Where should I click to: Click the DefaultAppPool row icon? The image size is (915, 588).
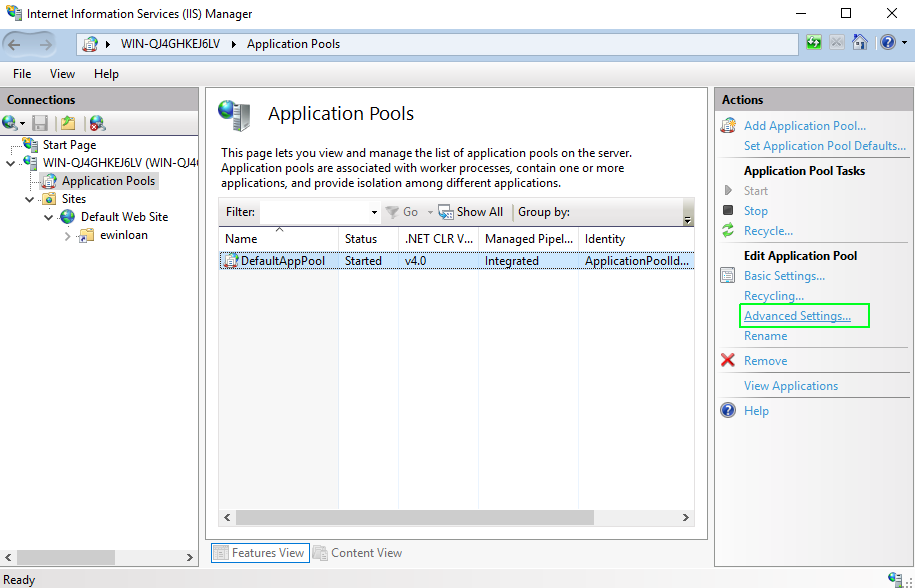coord(231,261)
